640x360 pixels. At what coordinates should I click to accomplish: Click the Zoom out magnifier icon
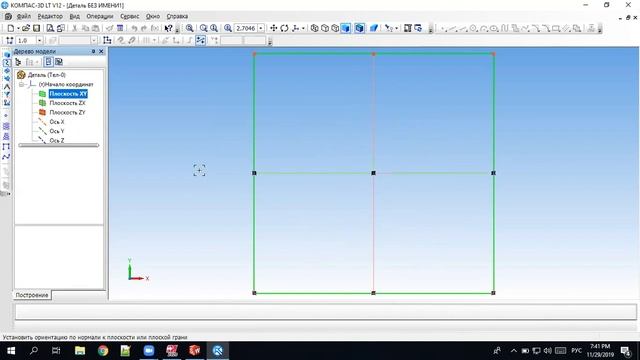click(x=214, y=28)
